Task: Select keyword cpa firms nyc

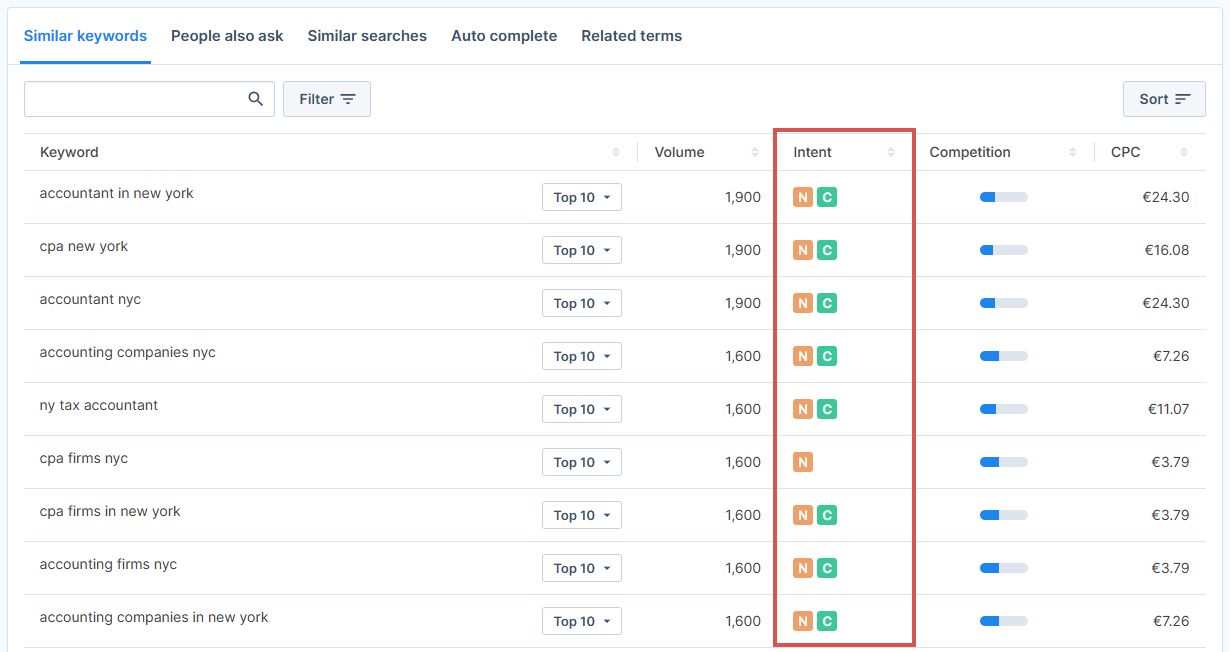Action: tap(84, 458)
